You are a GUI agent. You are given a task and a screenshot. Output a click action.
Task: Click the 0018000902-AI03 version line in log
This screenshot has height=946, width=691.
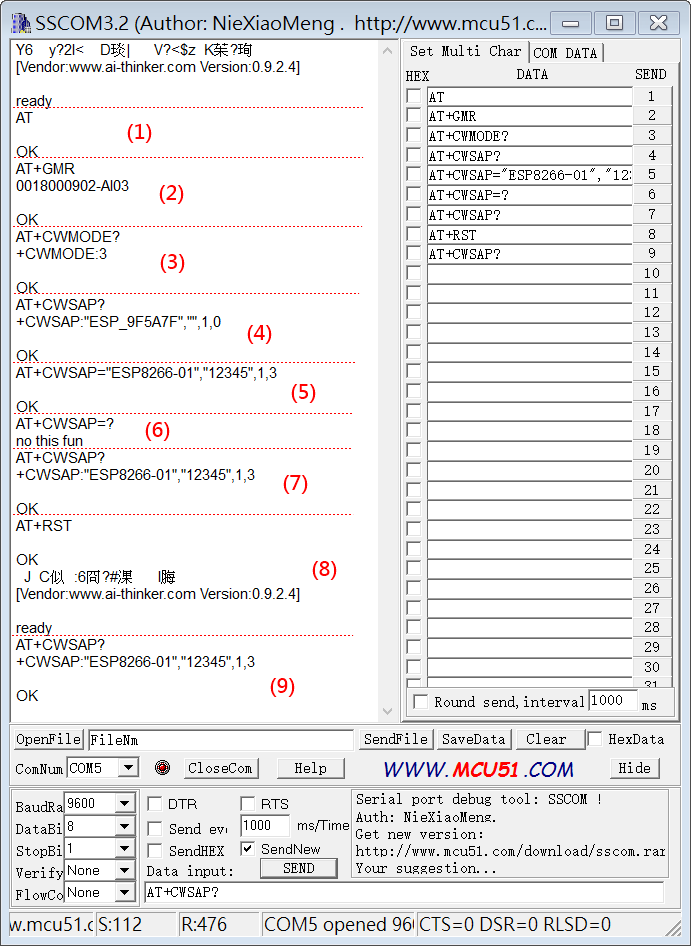coord(72,186)
